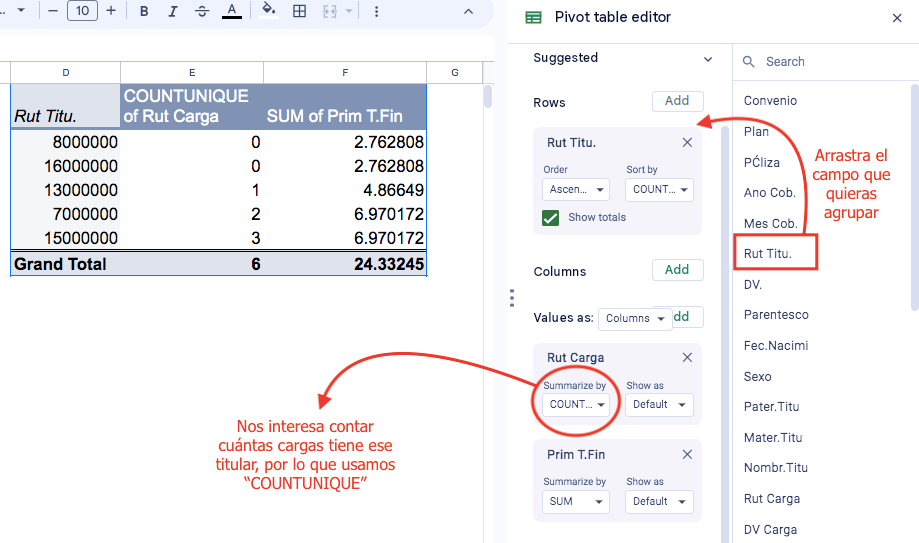Remove the Rut Carga value field
This screenshot has width=919, height=543.
687,358
